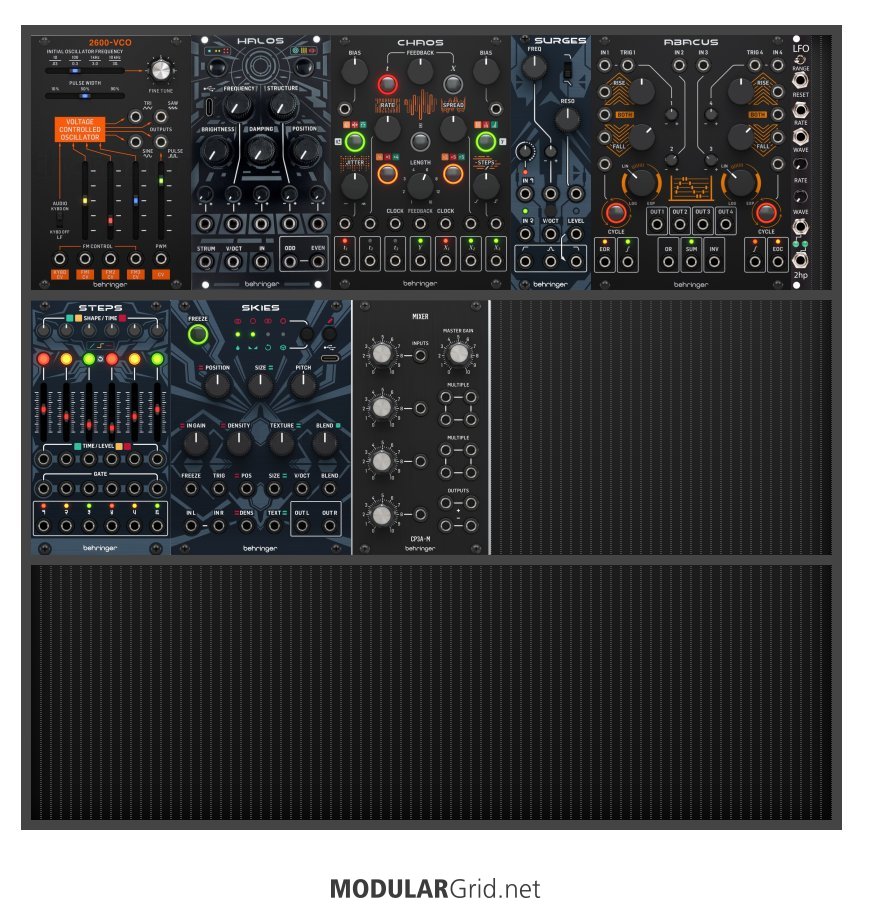The image size is (872, 910).
Task: Click the Abacus OUT 1 jack
Action: pyautogui.click(x=657, y=224)
